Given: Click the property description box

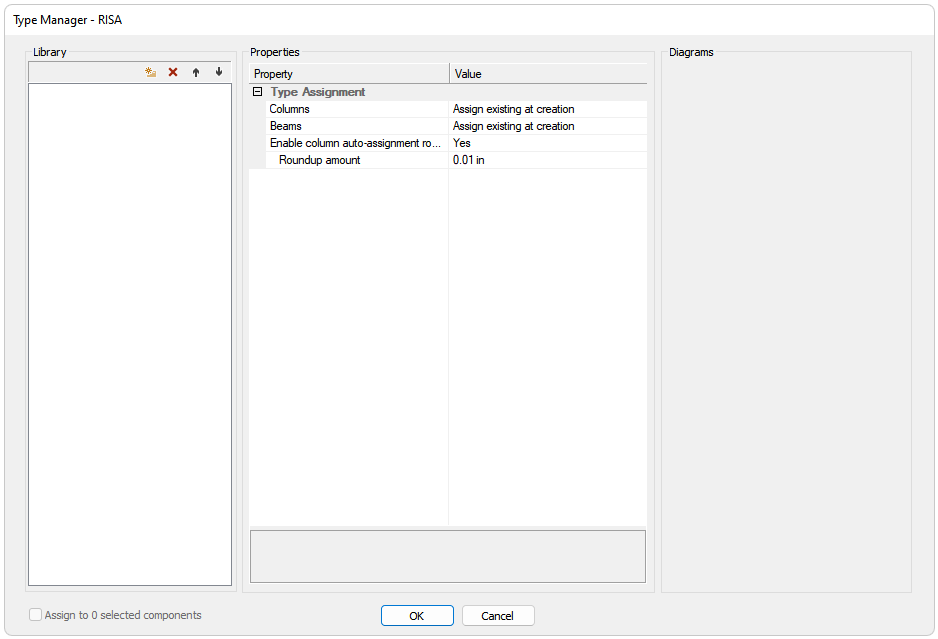Looking at the screenshot, I should [x=447, y=556].
